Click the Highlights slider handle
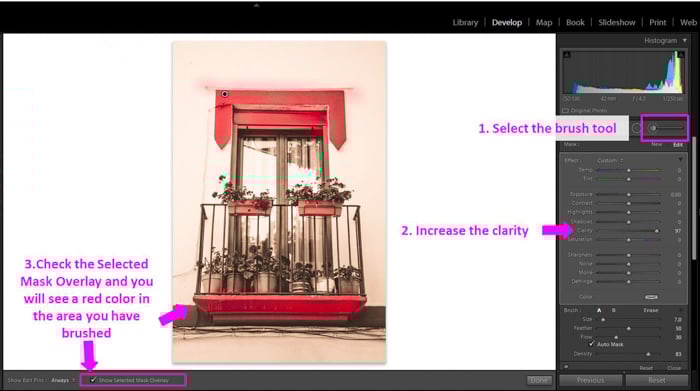This screenshot has width=700, height=391. [629, 212]
